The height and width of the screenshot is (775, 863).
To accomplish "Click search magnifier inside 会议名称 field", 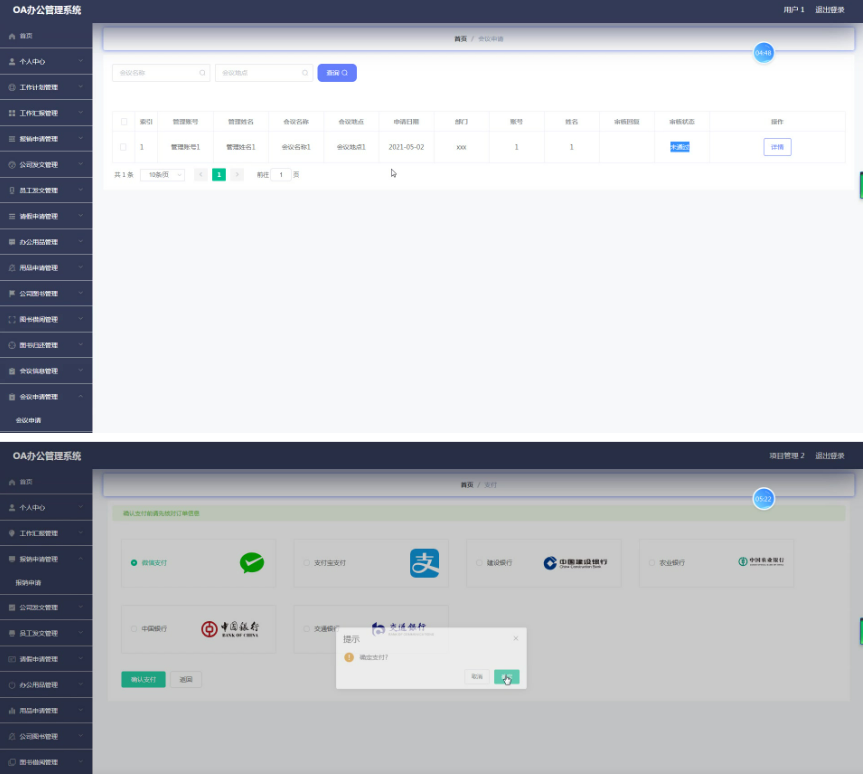I will [x=202, y=73].
